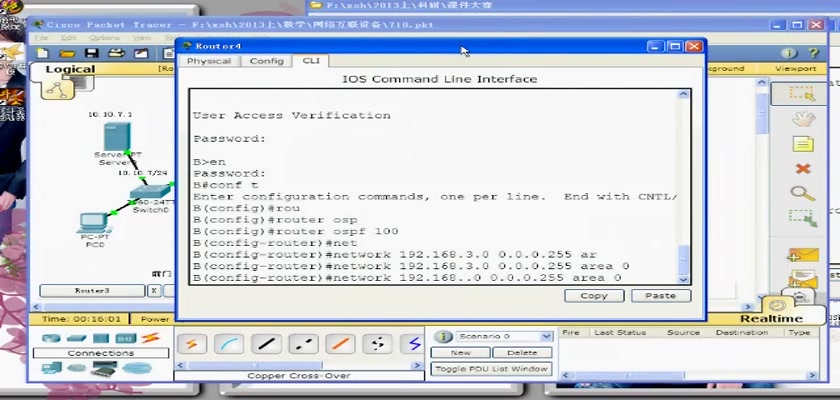This screenshot has width=840, height=400.
Task: Create New scenario
Action: [x=460, y=353]
